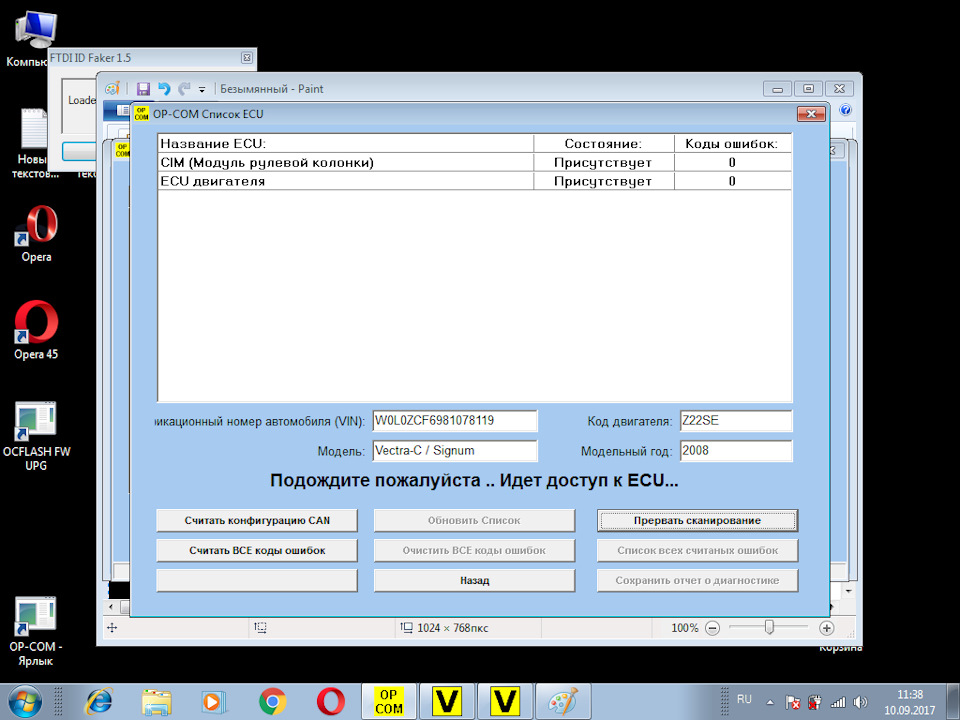Click the volume icon in system tray

[860, 702]
